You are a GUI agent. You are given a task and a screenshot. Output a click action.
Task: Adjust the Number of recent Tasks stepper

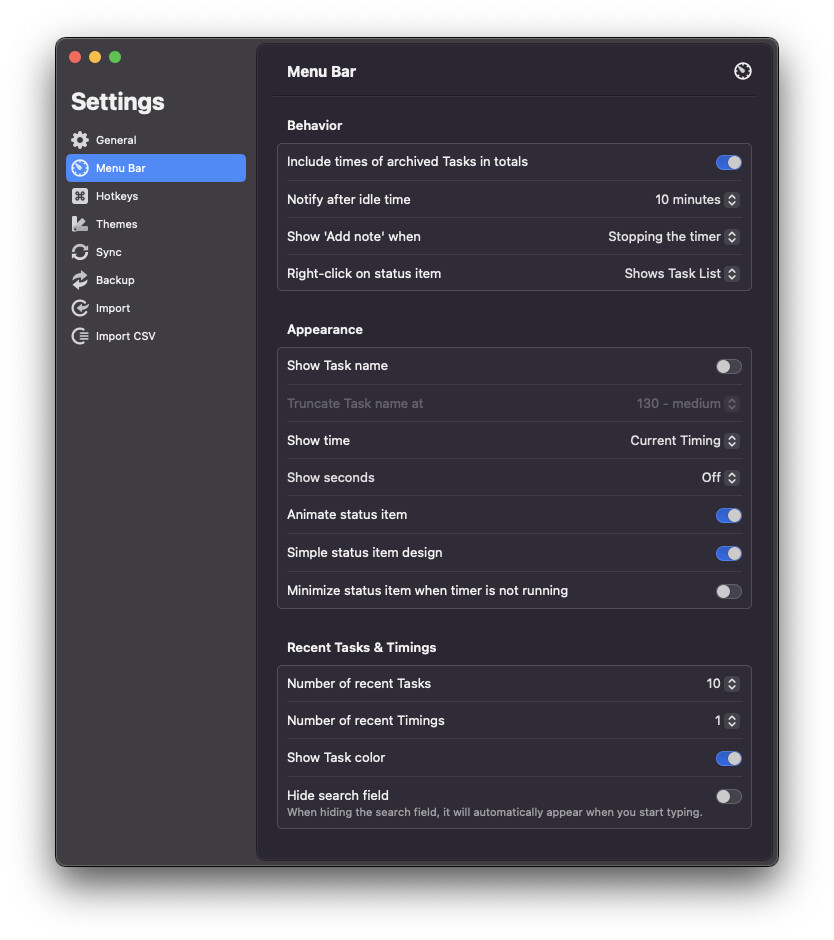[x=732, y=684]
